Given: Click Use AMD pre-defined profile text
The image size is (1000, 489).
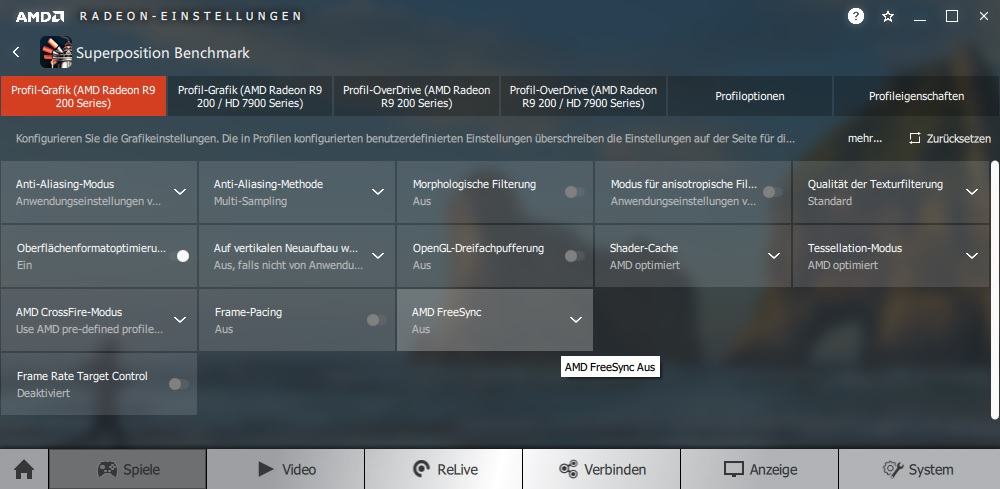Looking at the screenshot, I should coord(89,330).
